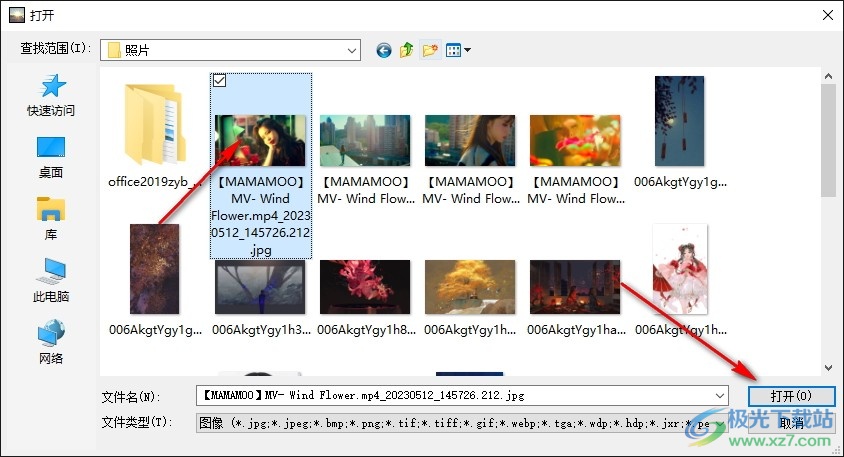Click the vertical scrollbar thumb
This screenshot has width=844, height=457.
point(828,140)
